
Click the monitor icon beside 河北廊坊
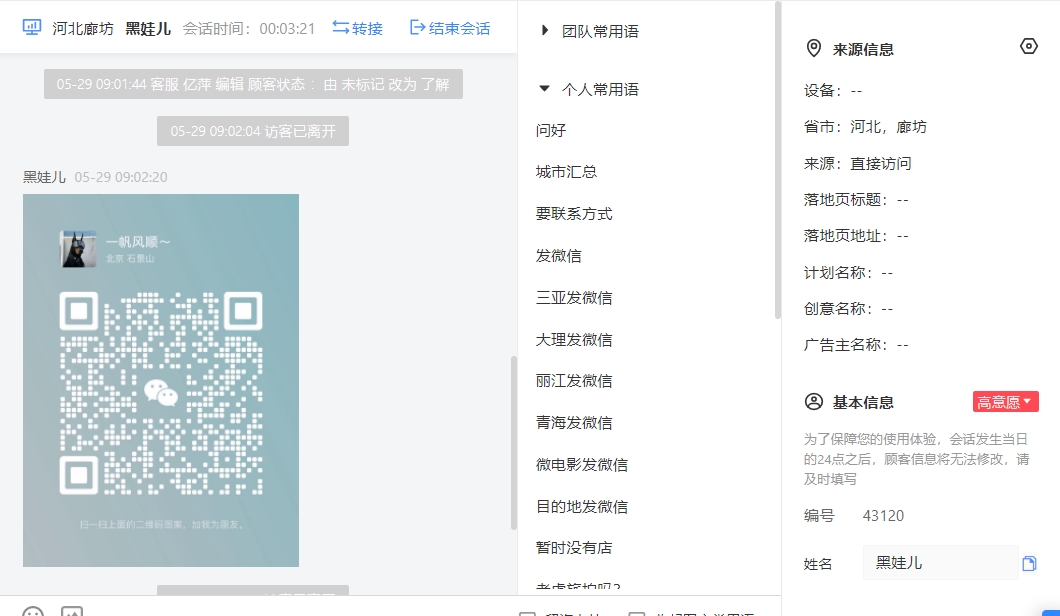(x=32, y=27)
